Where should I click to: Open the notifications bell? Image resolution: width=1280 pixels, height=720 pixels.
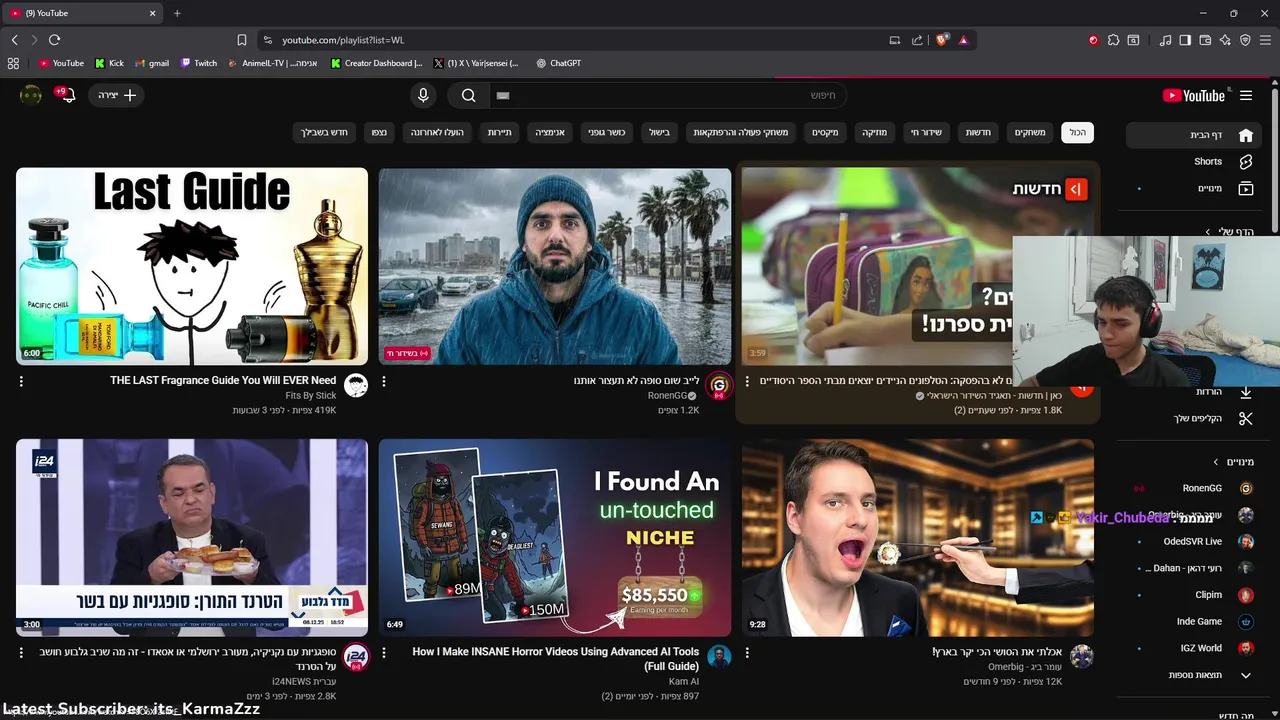[68, 95]
